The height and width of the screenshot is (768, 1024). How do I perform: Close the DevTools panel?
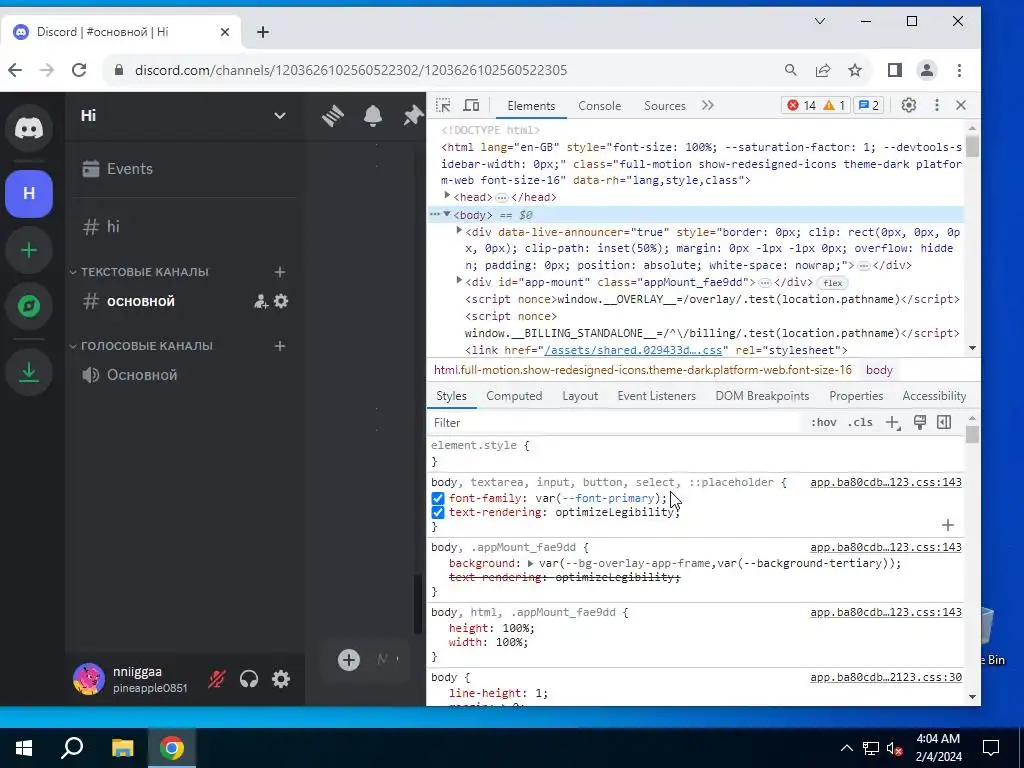click(x=961, y=105)
